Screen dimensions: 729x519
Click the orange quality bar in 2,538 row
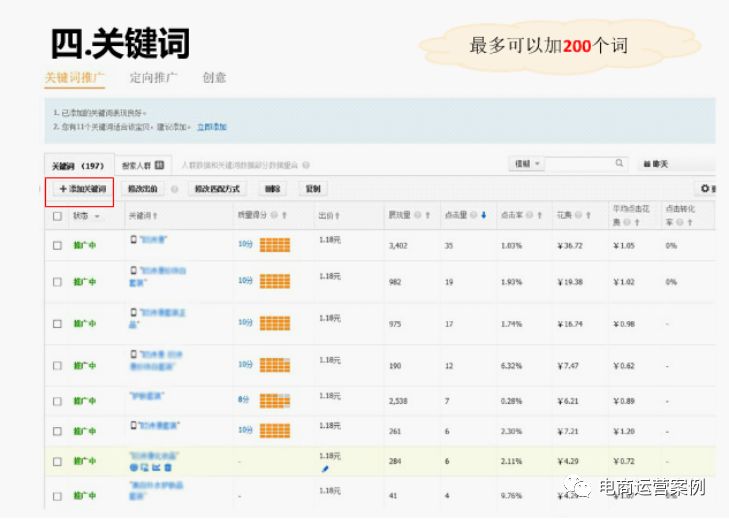[275, 401]
